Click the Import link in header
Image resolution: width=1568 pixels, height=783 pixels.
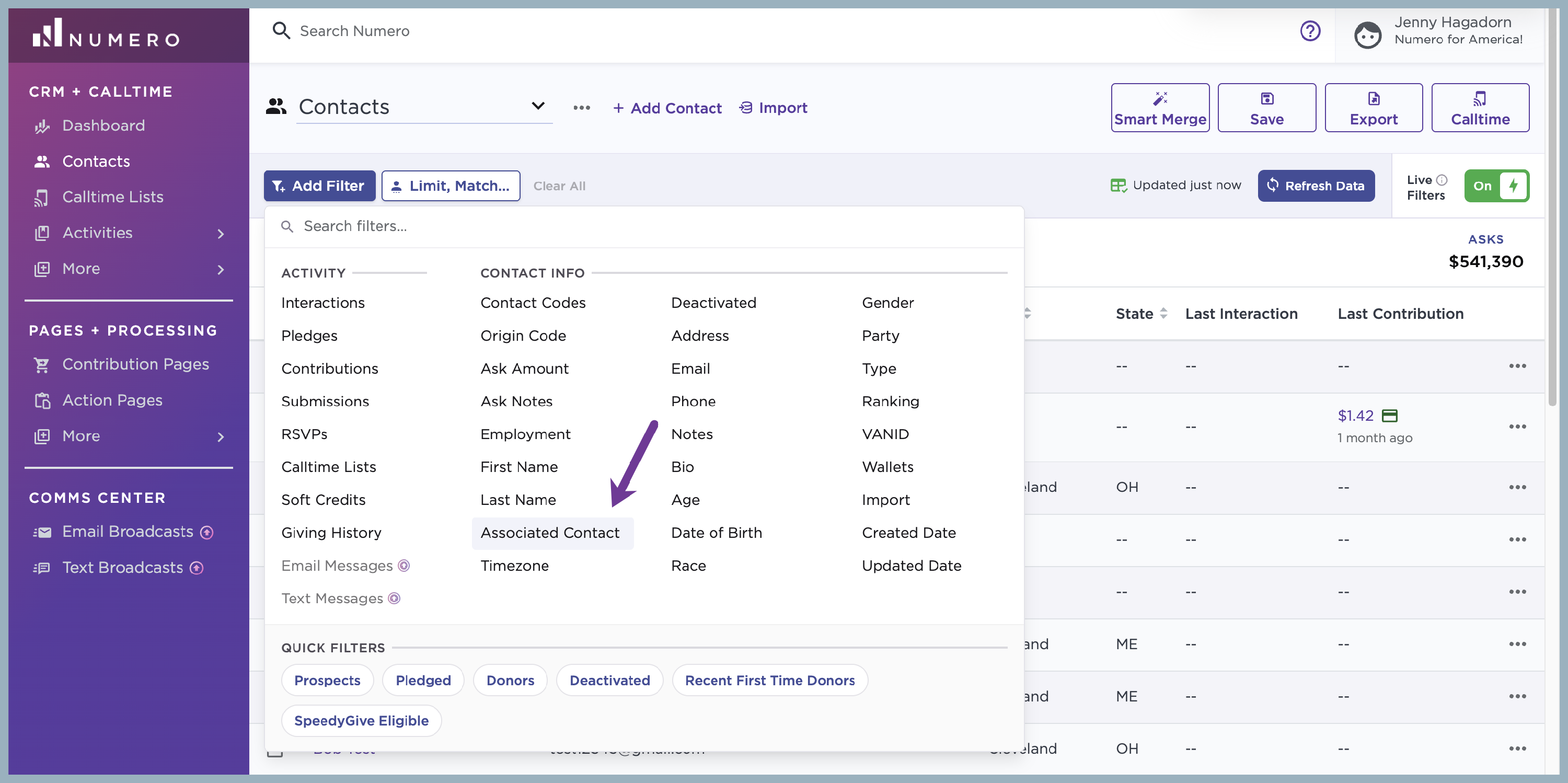[773, 108]
